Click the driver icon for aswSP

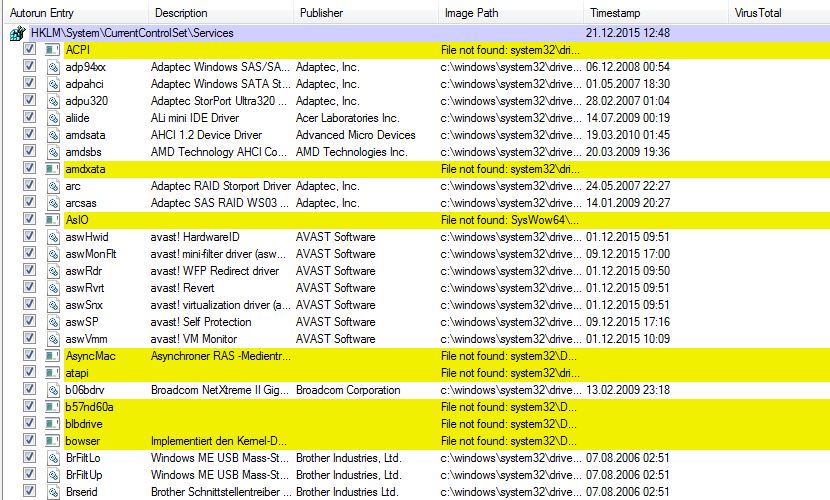coord(52,322)
